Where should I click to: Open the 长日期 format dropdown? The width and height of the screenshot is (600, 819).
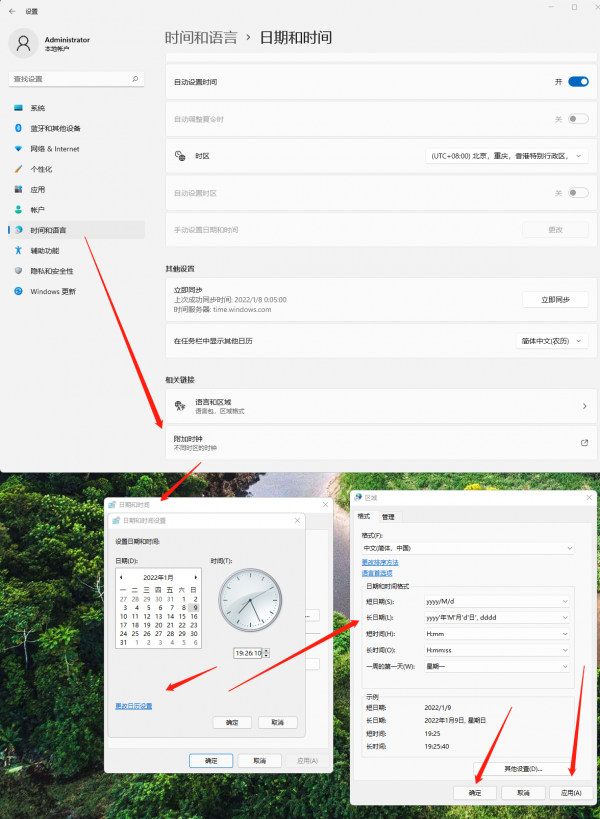497,617
